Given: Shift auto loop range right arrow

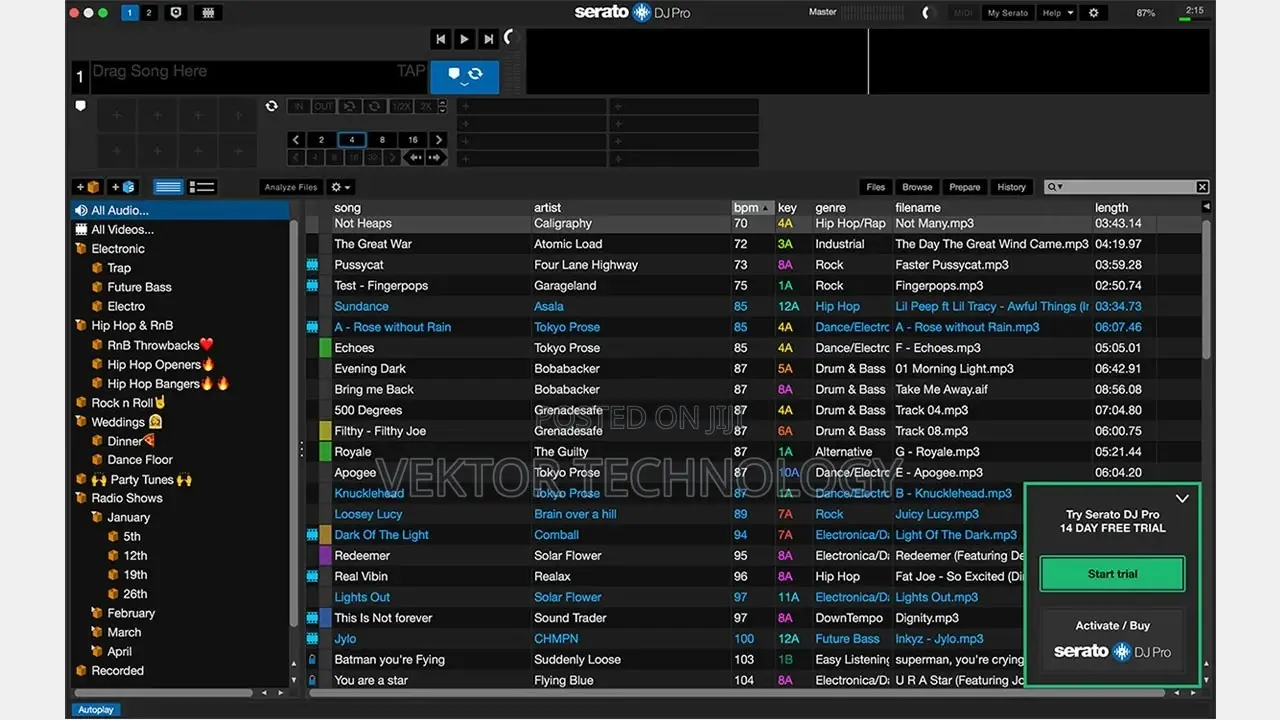Looking at the screenshot, I should pyautogui.click(x=438, y=140).
